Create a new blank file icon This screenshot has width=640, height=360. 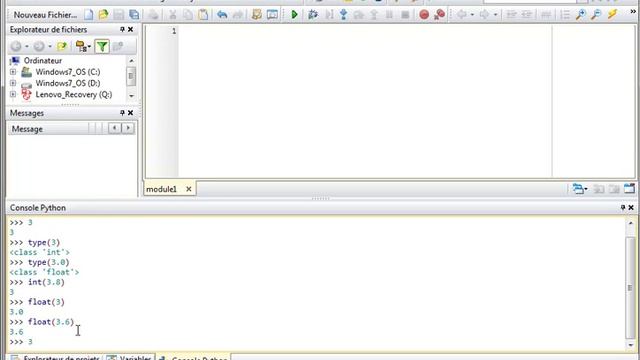89,15
